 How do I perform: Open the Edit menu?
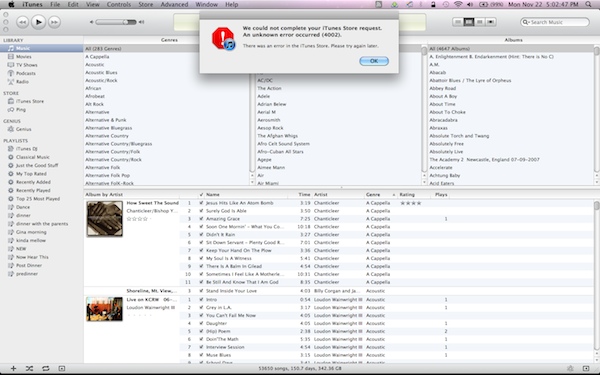(x=73, y=5)
